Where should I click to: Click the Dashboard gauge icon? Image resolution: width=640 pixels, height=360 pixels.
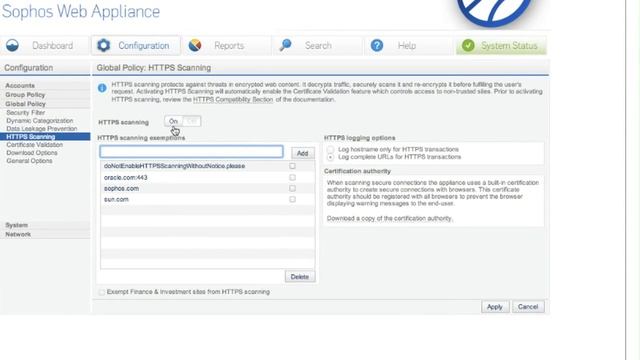[12, 45]
